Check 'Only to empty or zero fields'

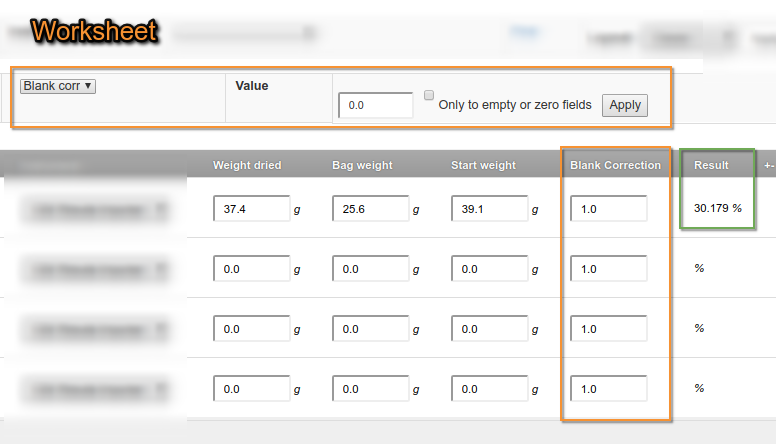(429, 96)
